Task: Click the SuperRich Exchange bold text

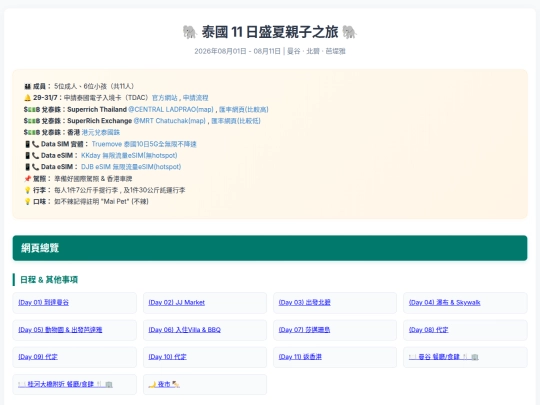Action: pyautogui.click(x=100, y=121)
